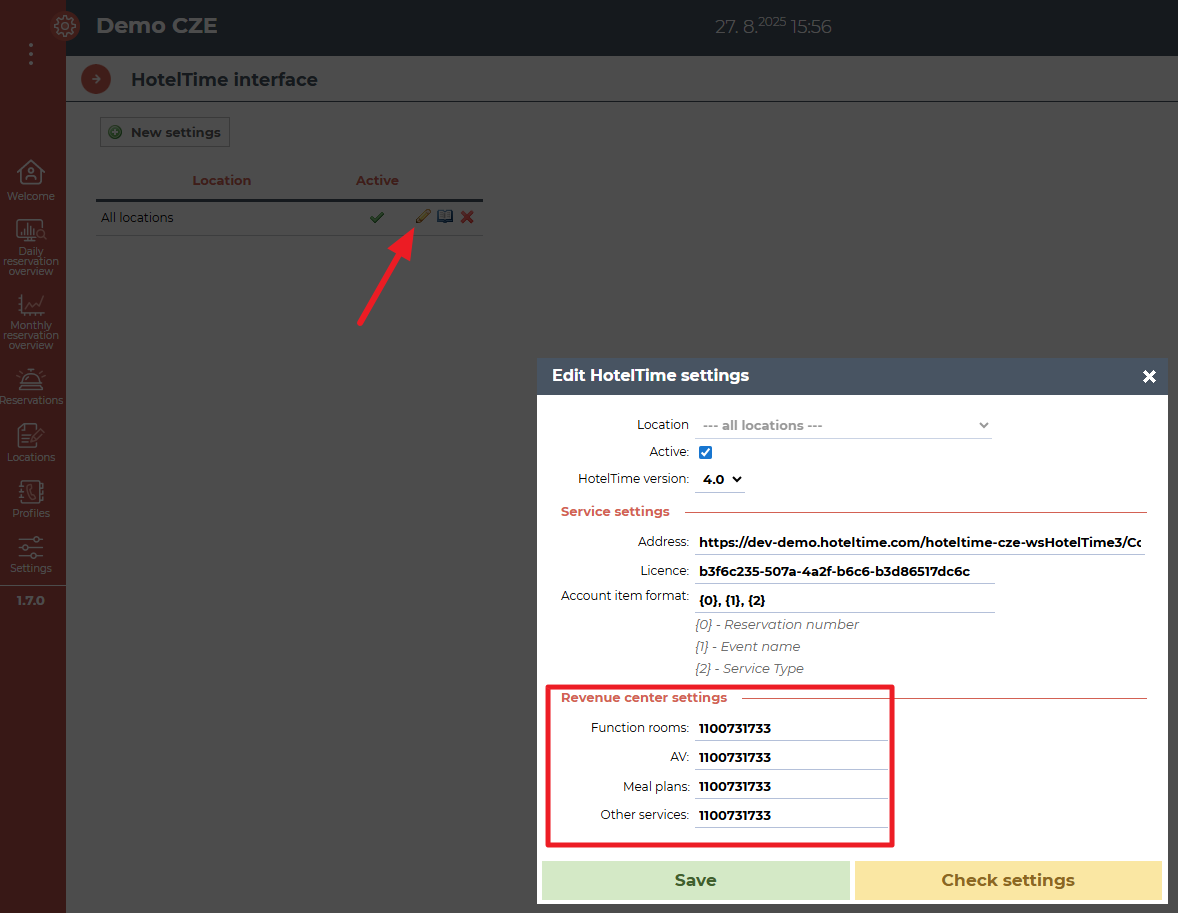Click the HotelTime interface heading
This screenshot has height=913, width=1178.
[x=225, y=79]
